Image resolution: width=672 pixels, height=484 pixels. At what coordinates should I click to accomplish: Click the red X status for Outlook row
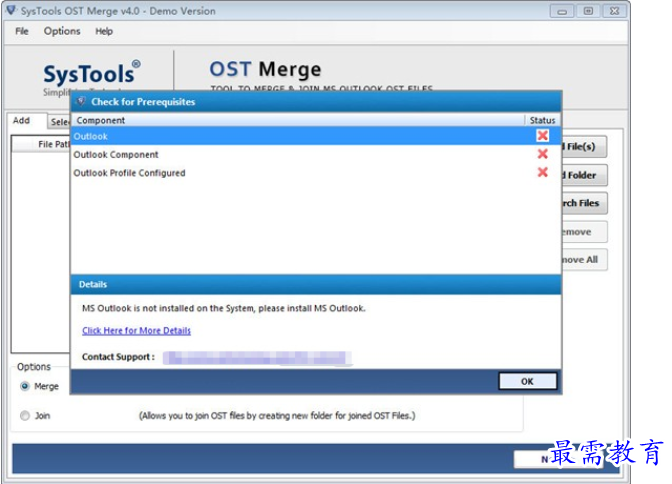(x=543, y=136)
